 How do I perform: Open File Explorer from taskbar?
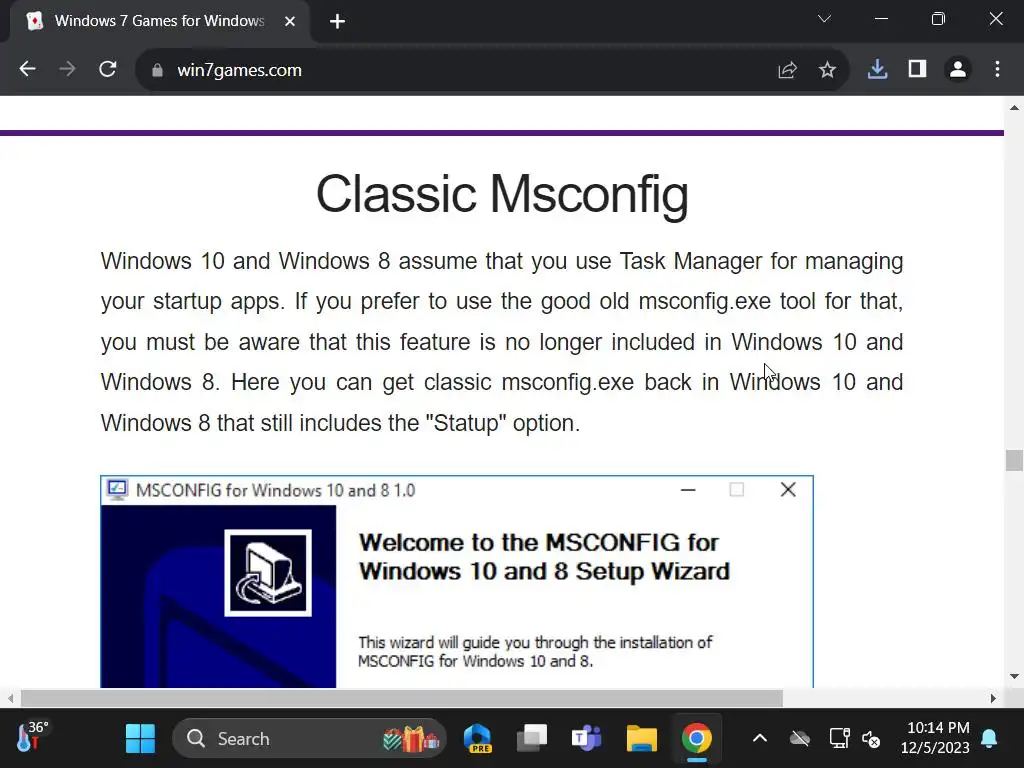(641, 739)
